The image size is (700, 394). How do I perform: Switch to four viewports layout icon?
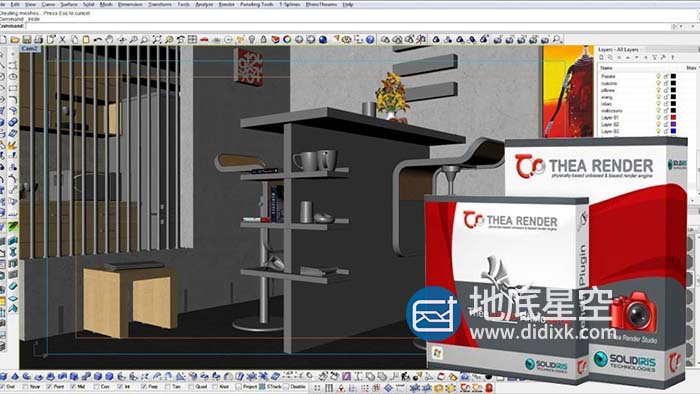[192, 40]
